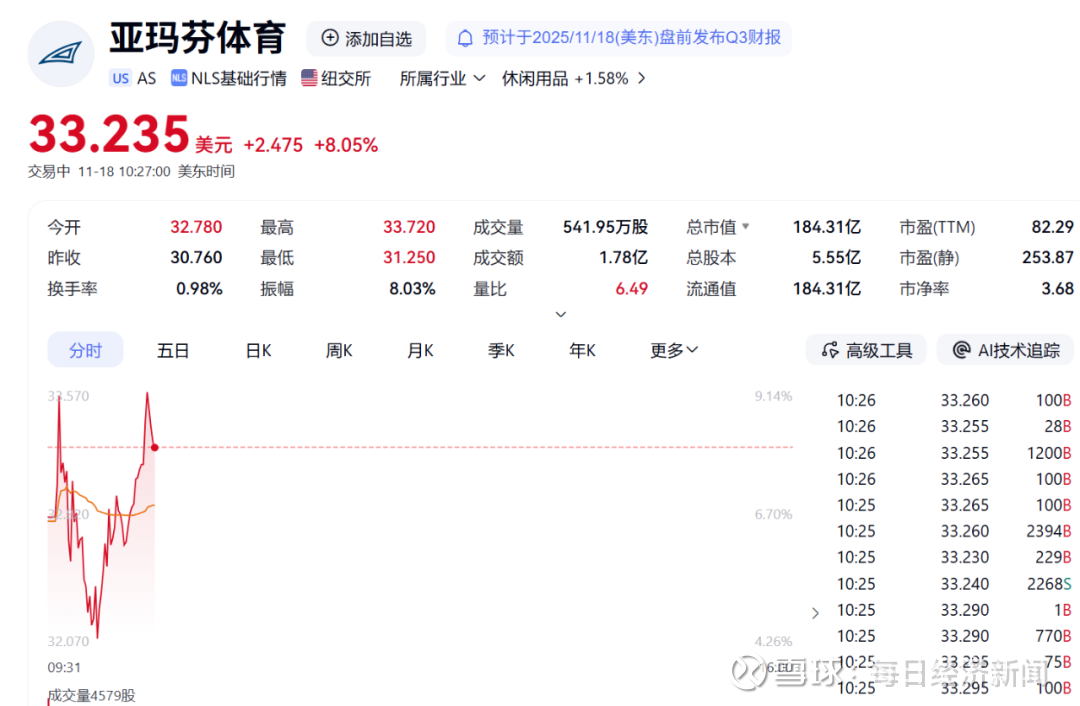The height and width of the screenshot is (706, 1080).
Task: Expand the 所属行业 dropdown
Action: tap(442, 79)
